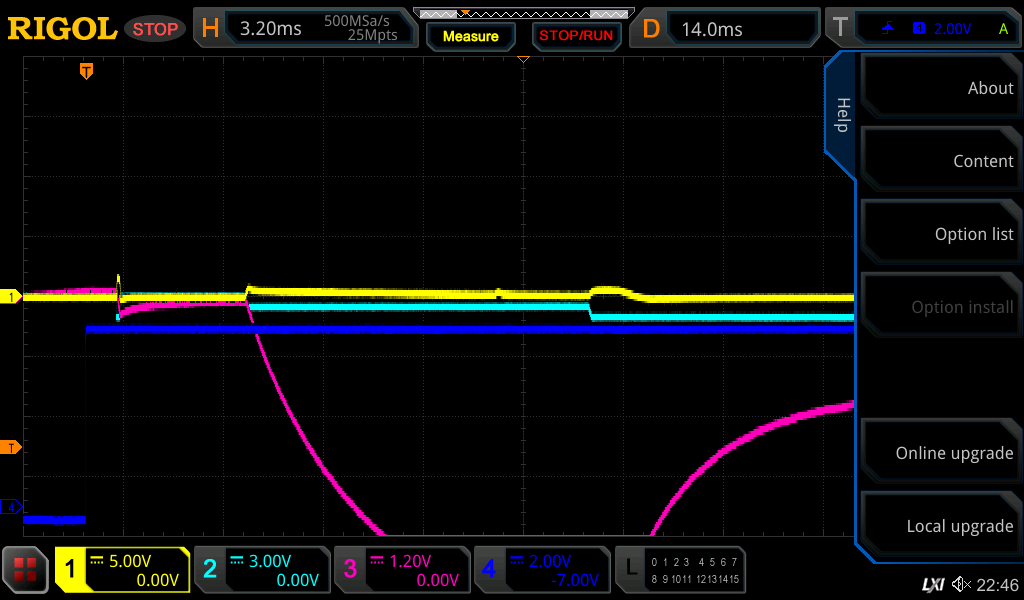The height and width of the screenshot is (600, 1024).
Task: Click the muted speaker sound icon
Action: tap(961, 584)
